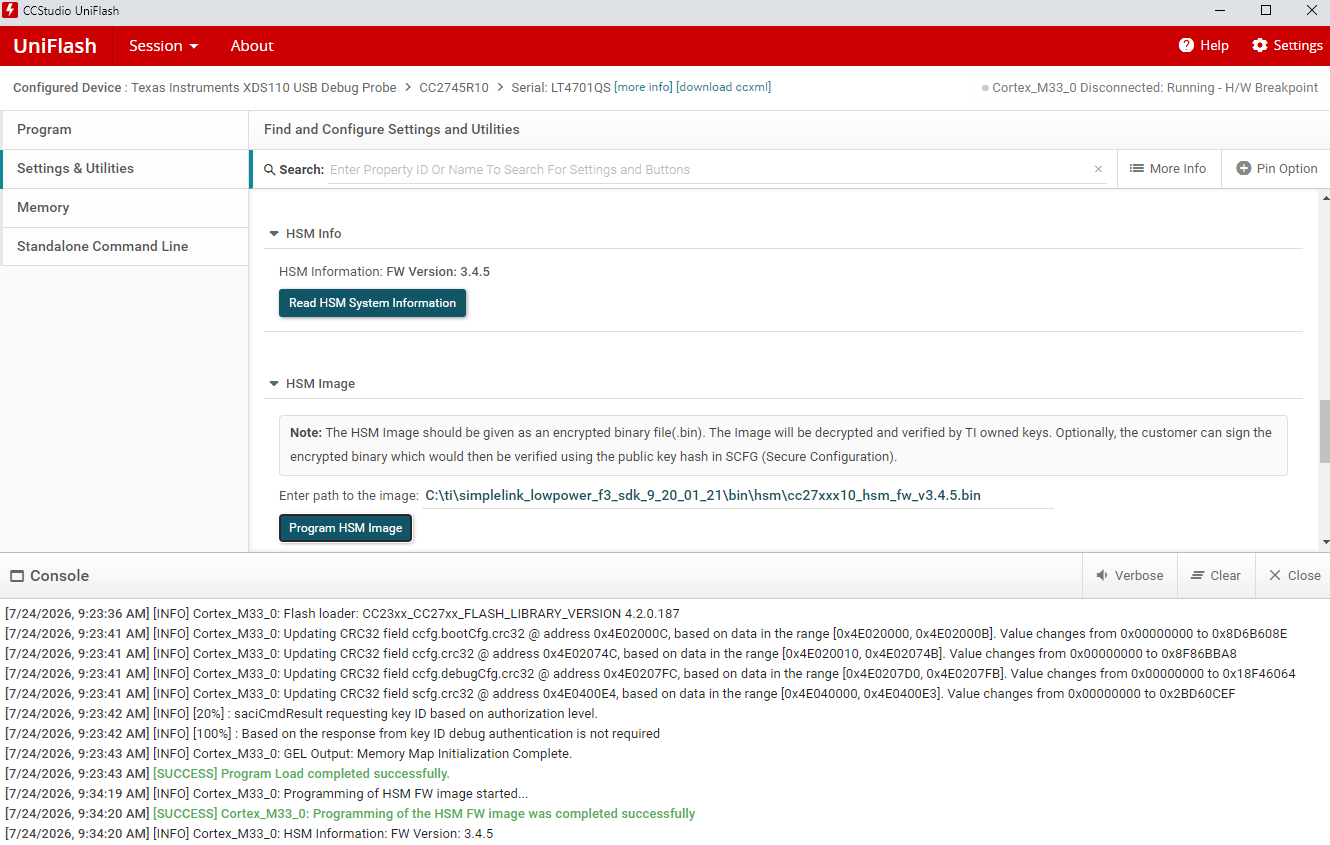Open the [more info] link
Screen dimensions: 1330x845
click(x=643, y=87)
